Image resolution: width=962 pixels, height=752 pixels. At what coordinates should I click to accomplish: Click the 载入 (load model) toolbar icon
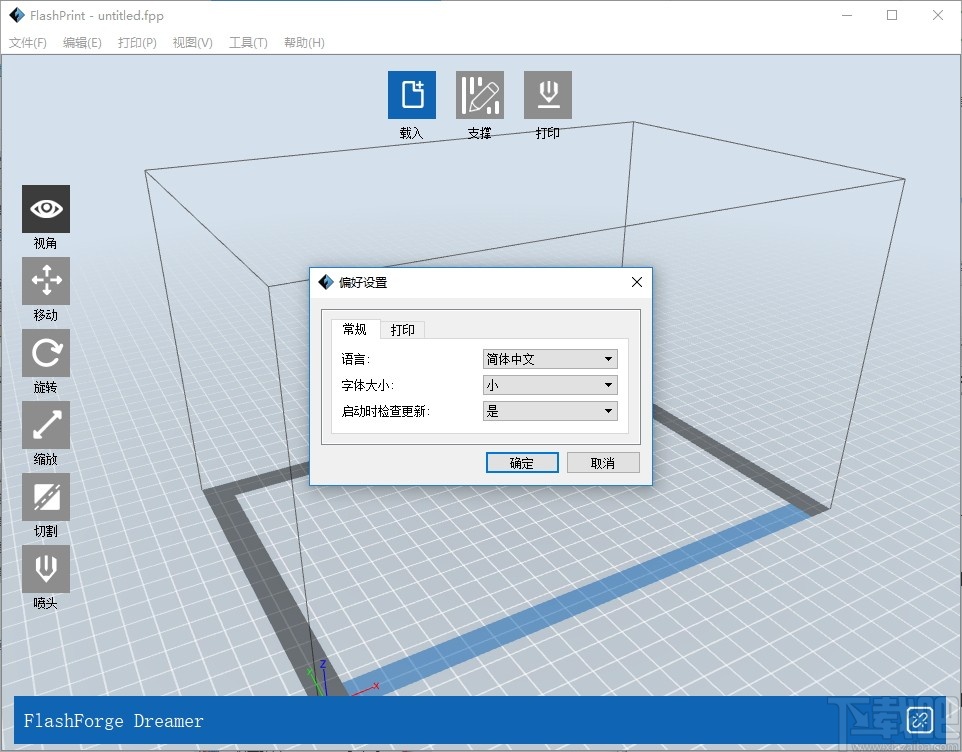[x=411, y=95]
